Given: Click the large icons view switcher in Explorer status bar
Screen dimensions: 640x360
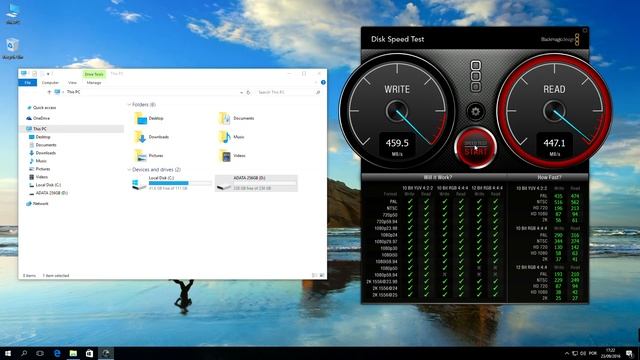Looking at the screenshot, I should pos(322,276).
